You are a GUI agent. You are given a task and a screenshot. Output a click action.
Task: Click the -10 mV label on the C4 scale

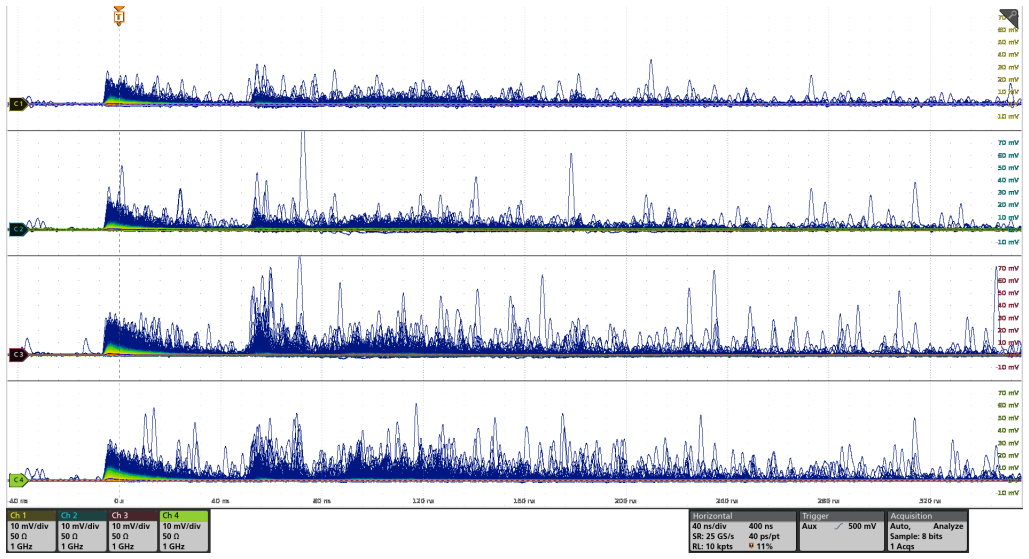(1008, 493)
